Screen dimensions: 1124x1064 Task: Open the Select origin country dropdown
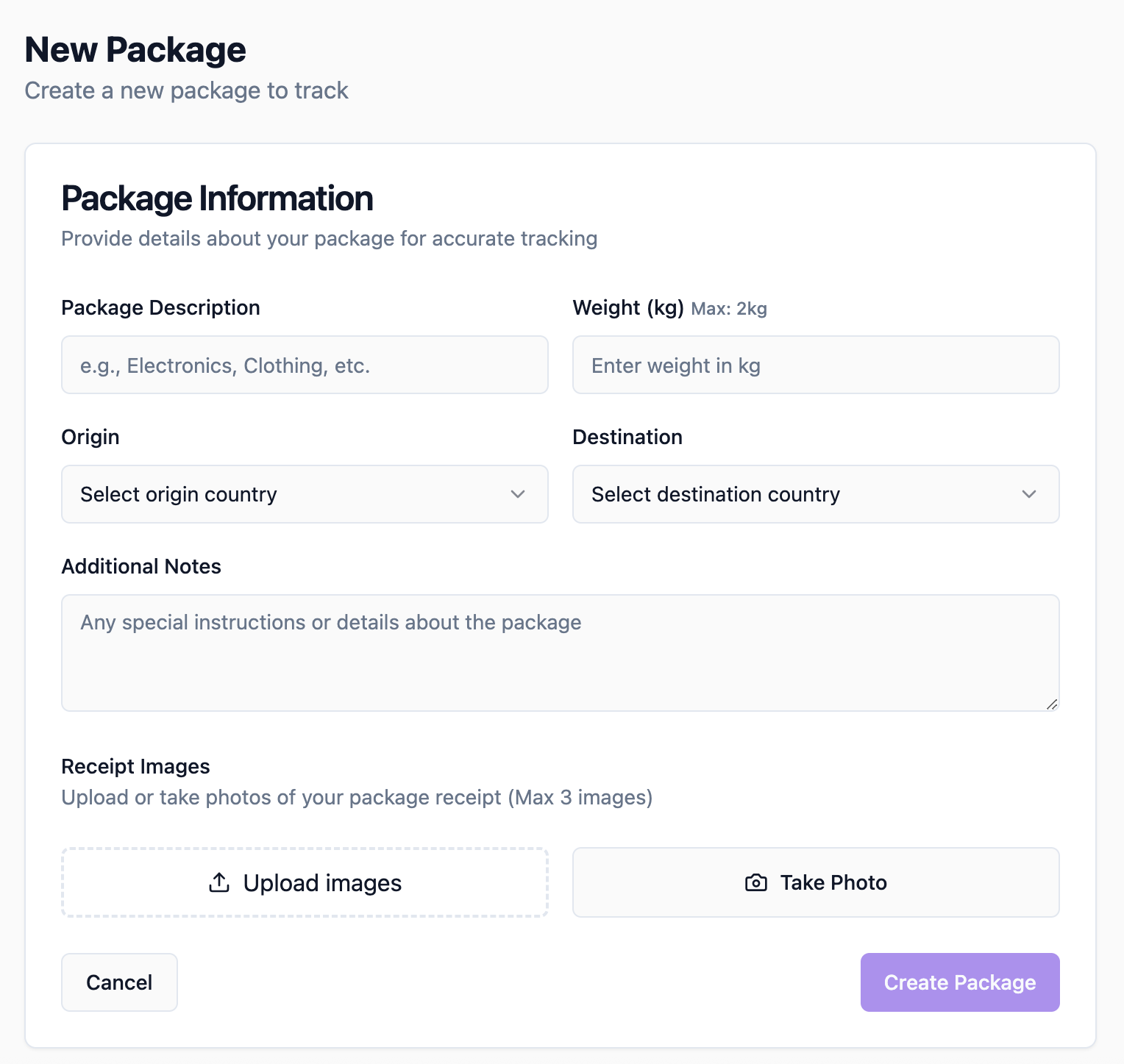click(304, 494)
